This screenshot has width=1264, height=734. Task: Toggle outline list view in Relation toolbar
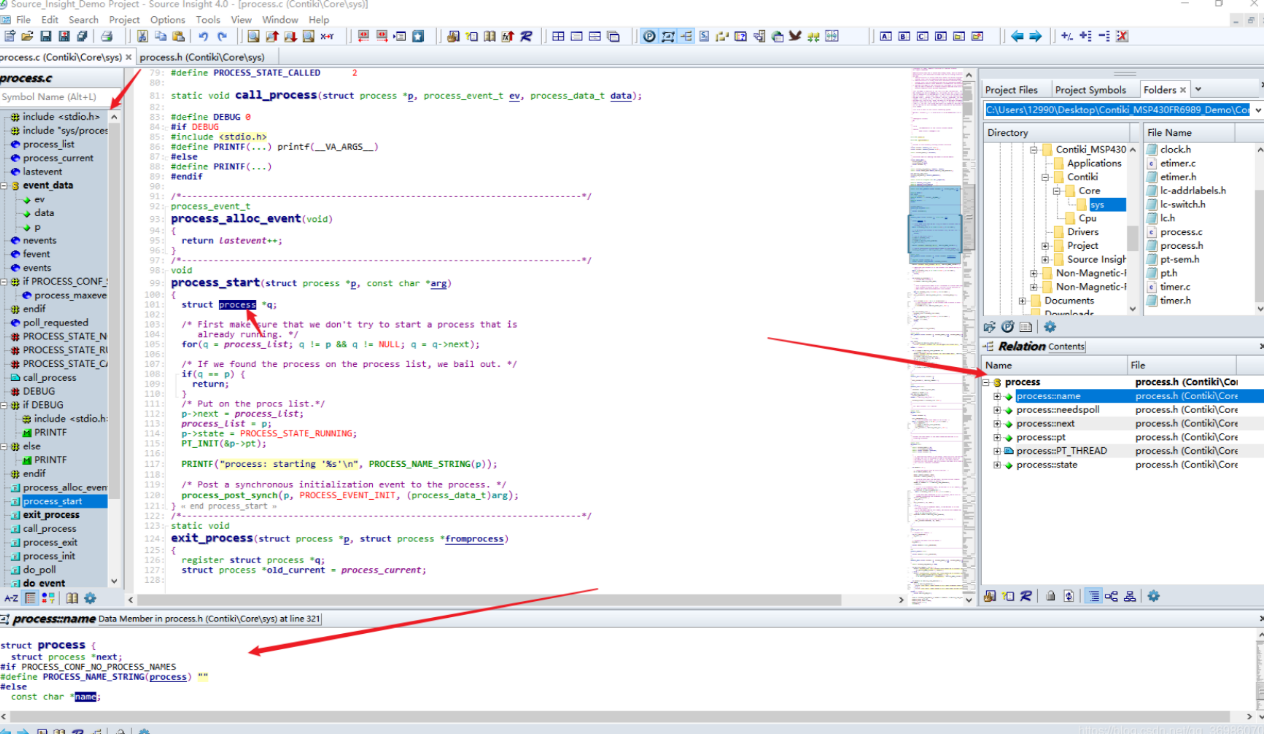(x=1093, y=596)
